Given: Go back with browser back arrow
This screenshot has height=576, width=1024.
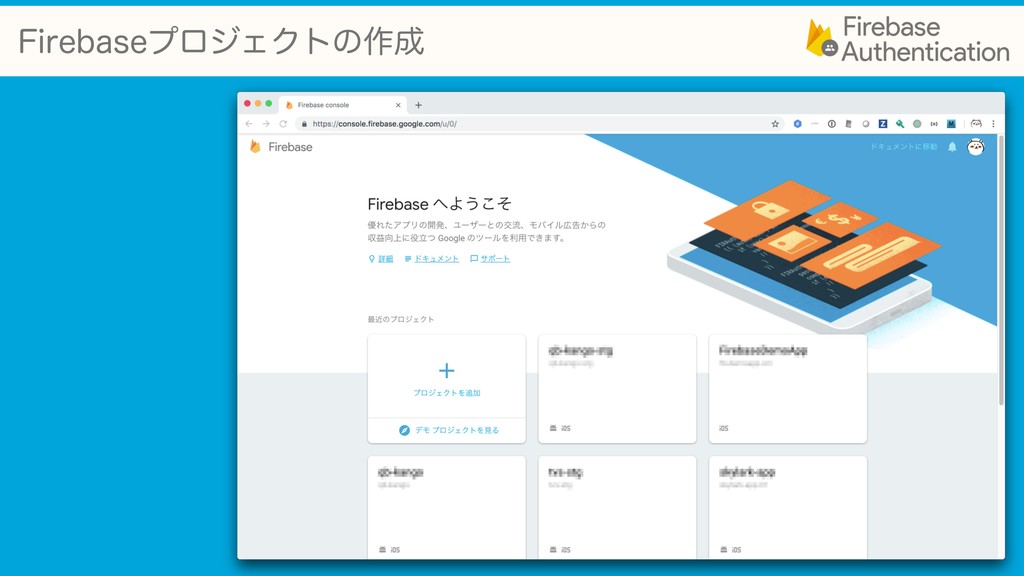Looking at the screenshot, I should coord(249,123).
